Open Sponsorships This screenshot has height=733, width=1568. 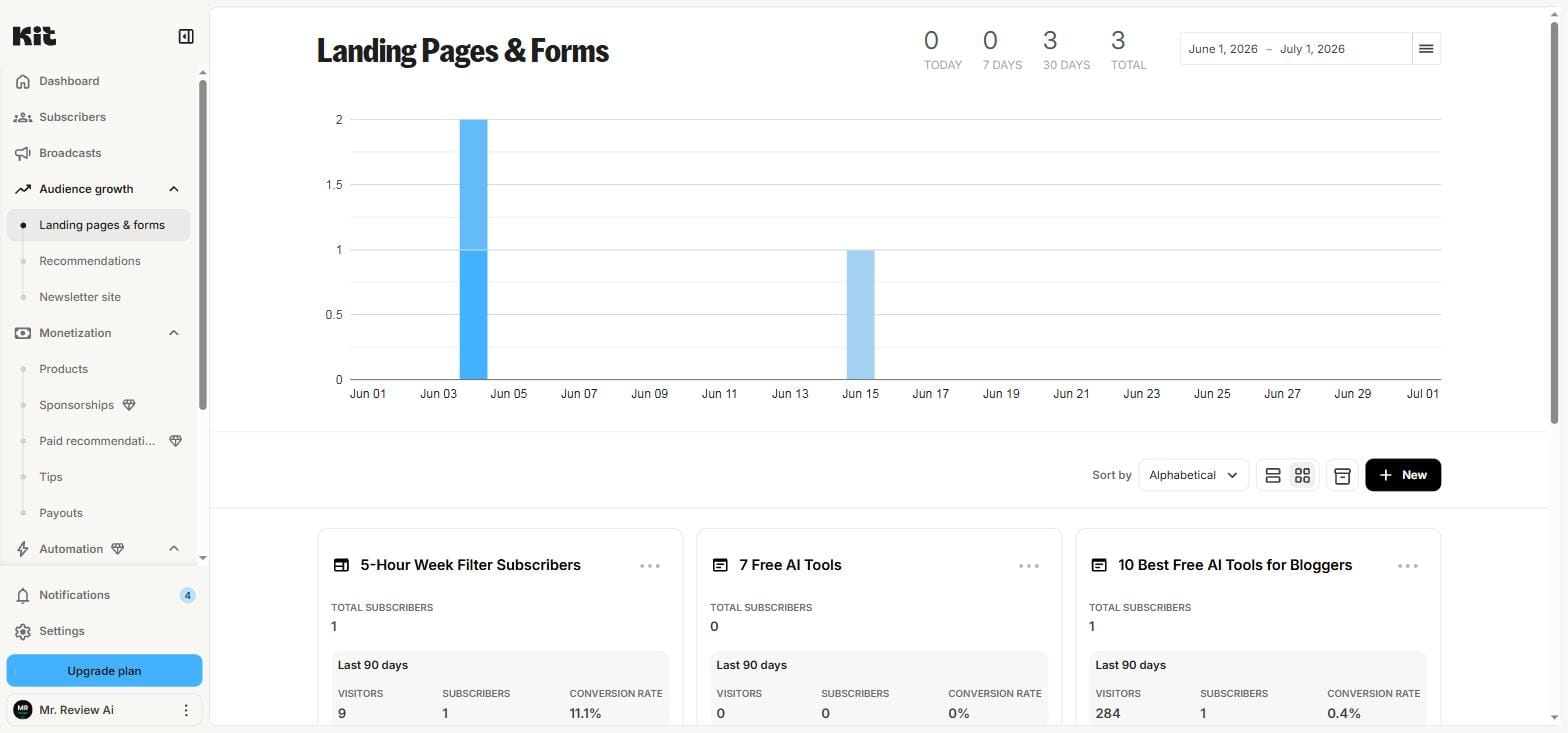pyautogui.click(x=76, y=405)
